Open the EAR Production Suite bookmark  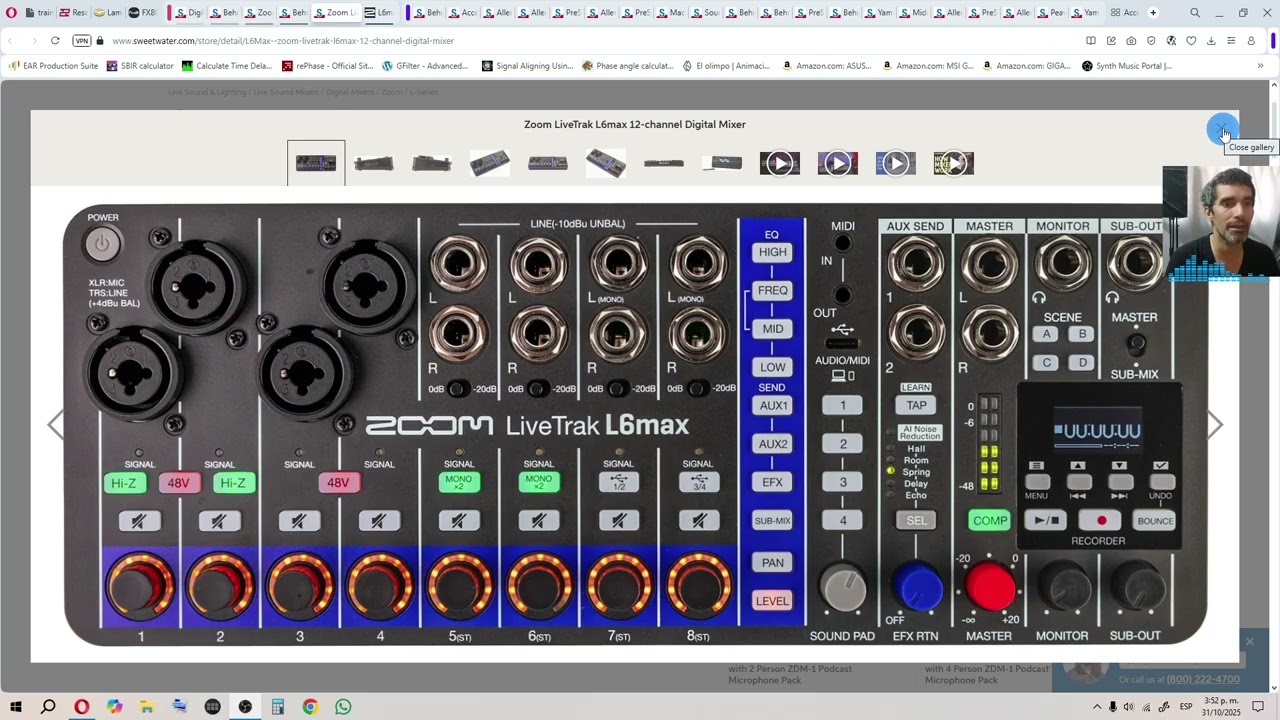(x=54, y=66)
